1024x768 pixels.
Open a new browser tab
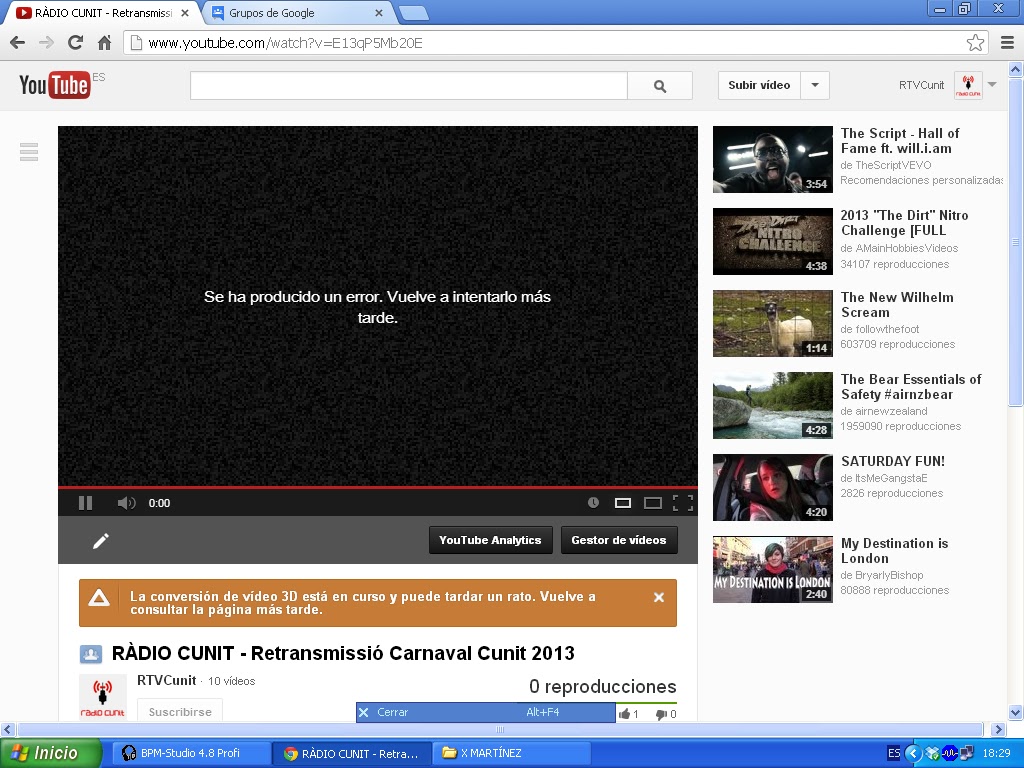tap(413, 13)
